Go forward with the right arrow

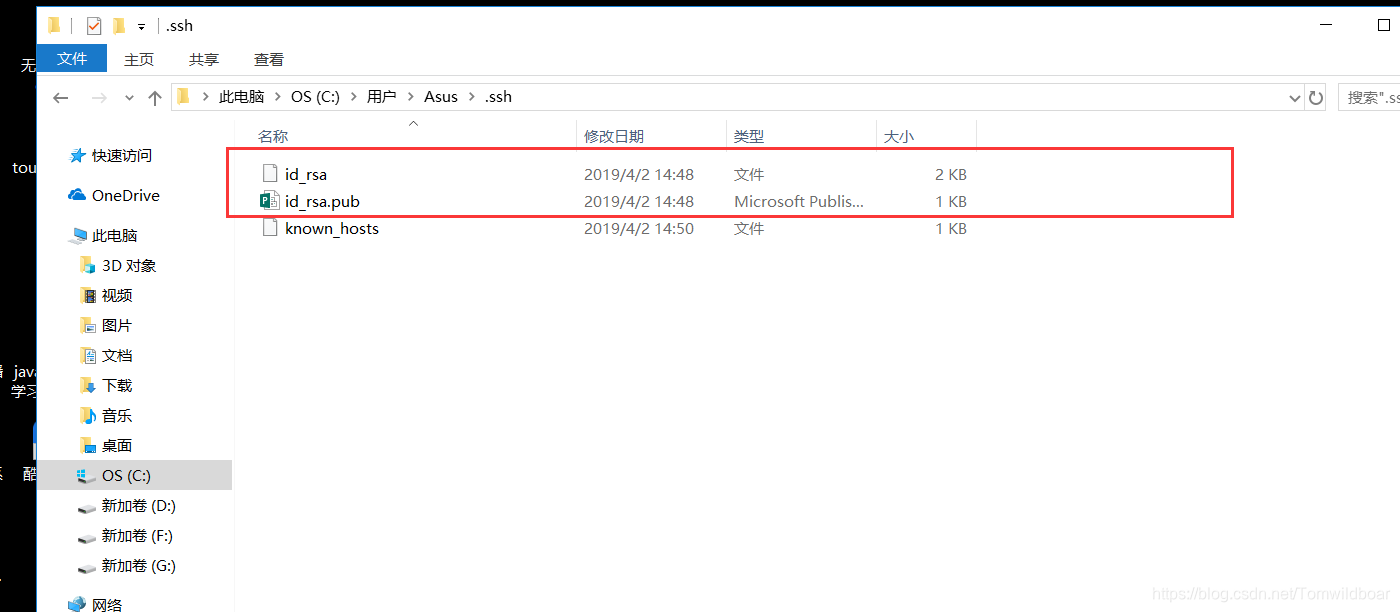click(x=98, y=97)
